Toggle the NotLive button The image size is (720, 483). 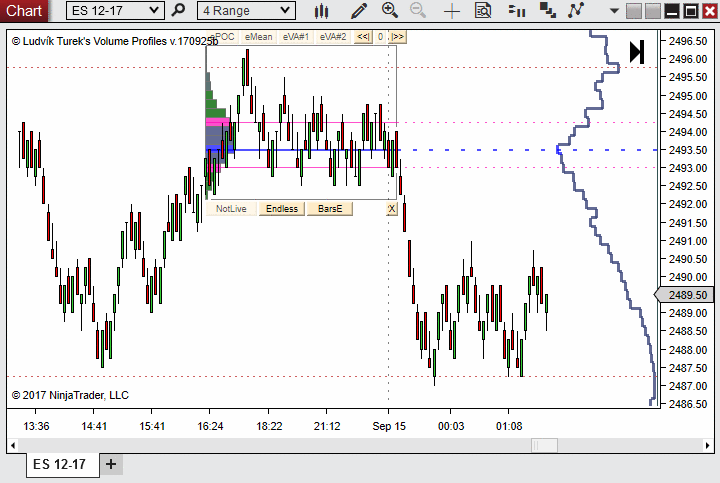(x=231, y=208)
